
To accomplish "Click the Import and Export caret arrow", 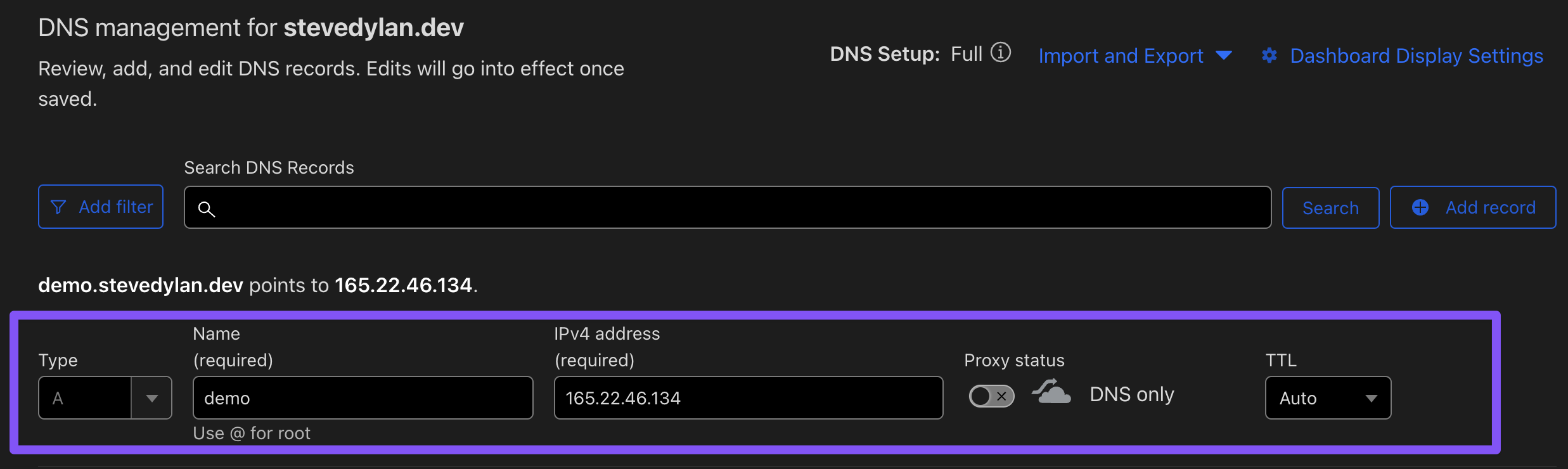I will click(1224, 56).
